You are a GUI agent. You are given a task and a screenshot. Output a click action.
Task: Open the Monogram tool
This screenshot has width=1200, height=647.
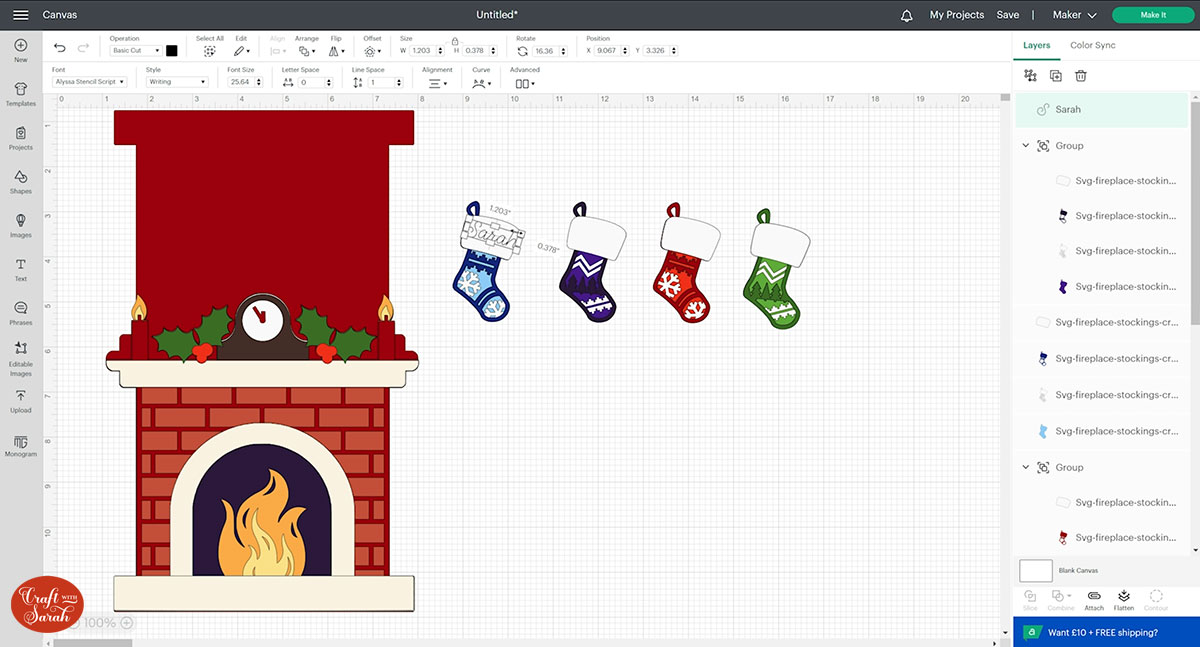(x=20, y=447)
